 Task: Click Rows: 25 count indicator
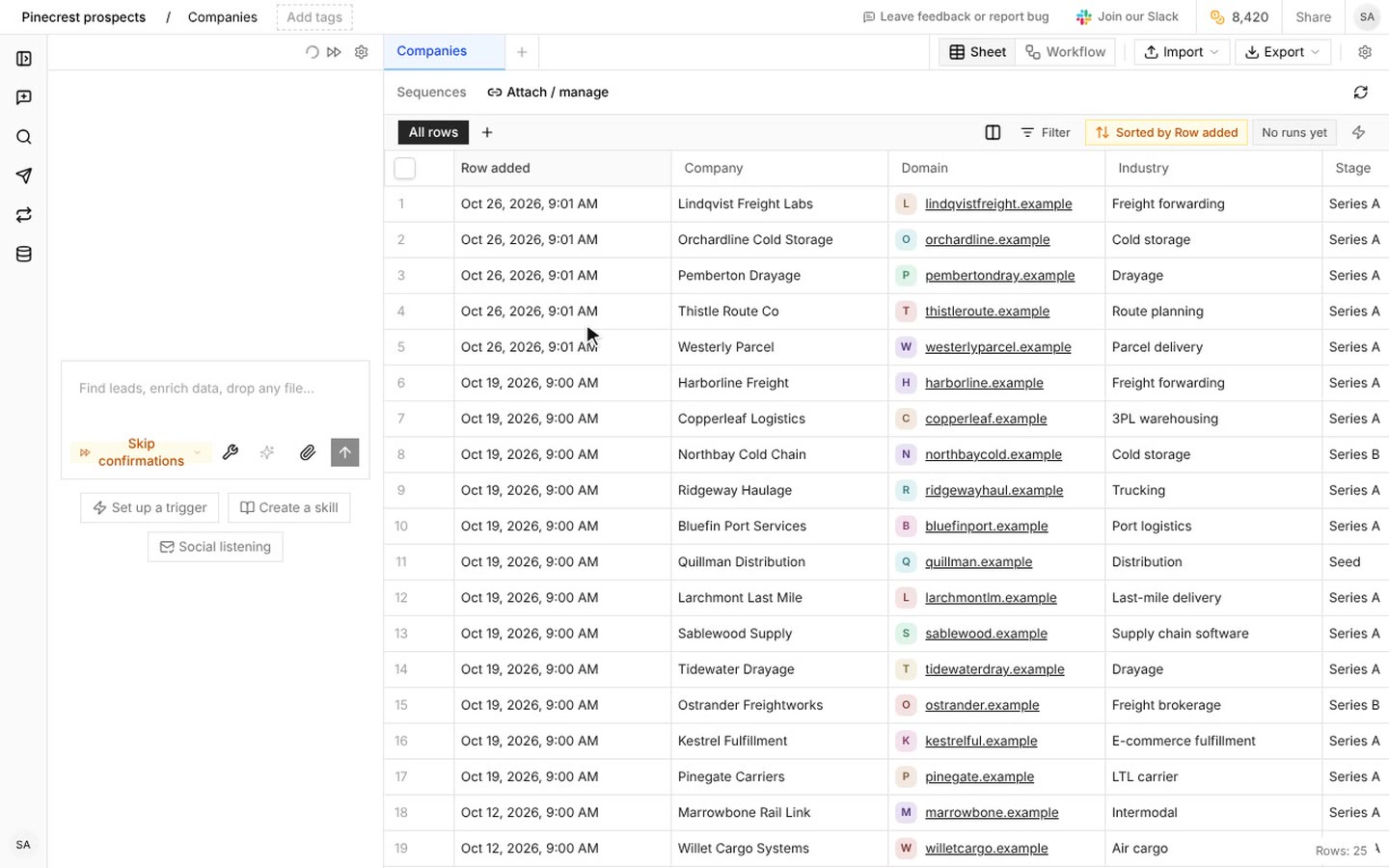pos(1341,851)
